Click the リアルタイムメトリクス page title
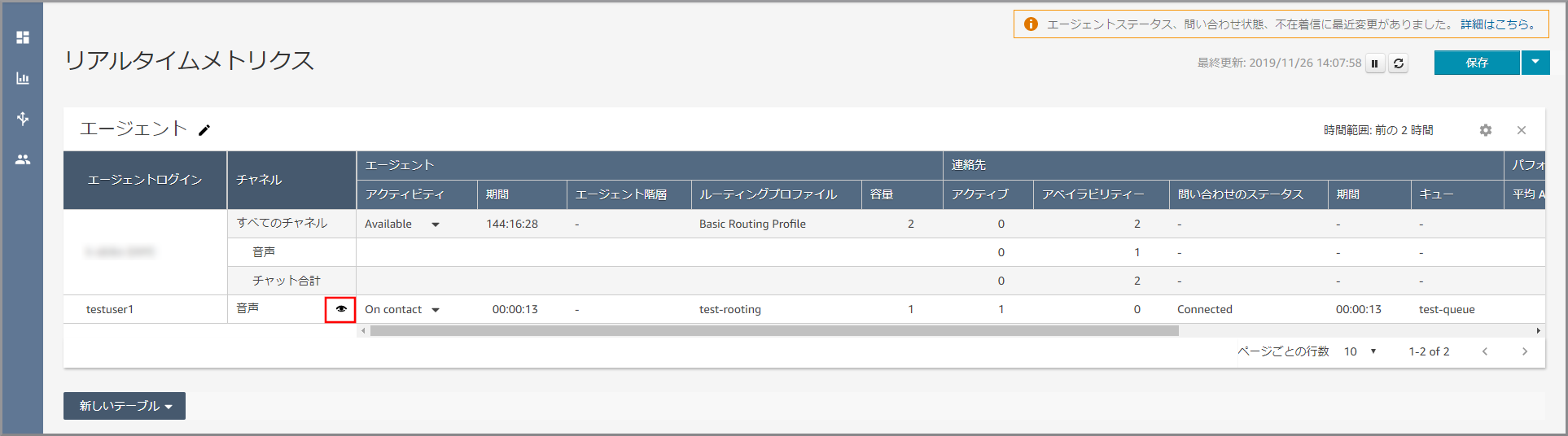 pyautogui.click(x=189, y=60)
